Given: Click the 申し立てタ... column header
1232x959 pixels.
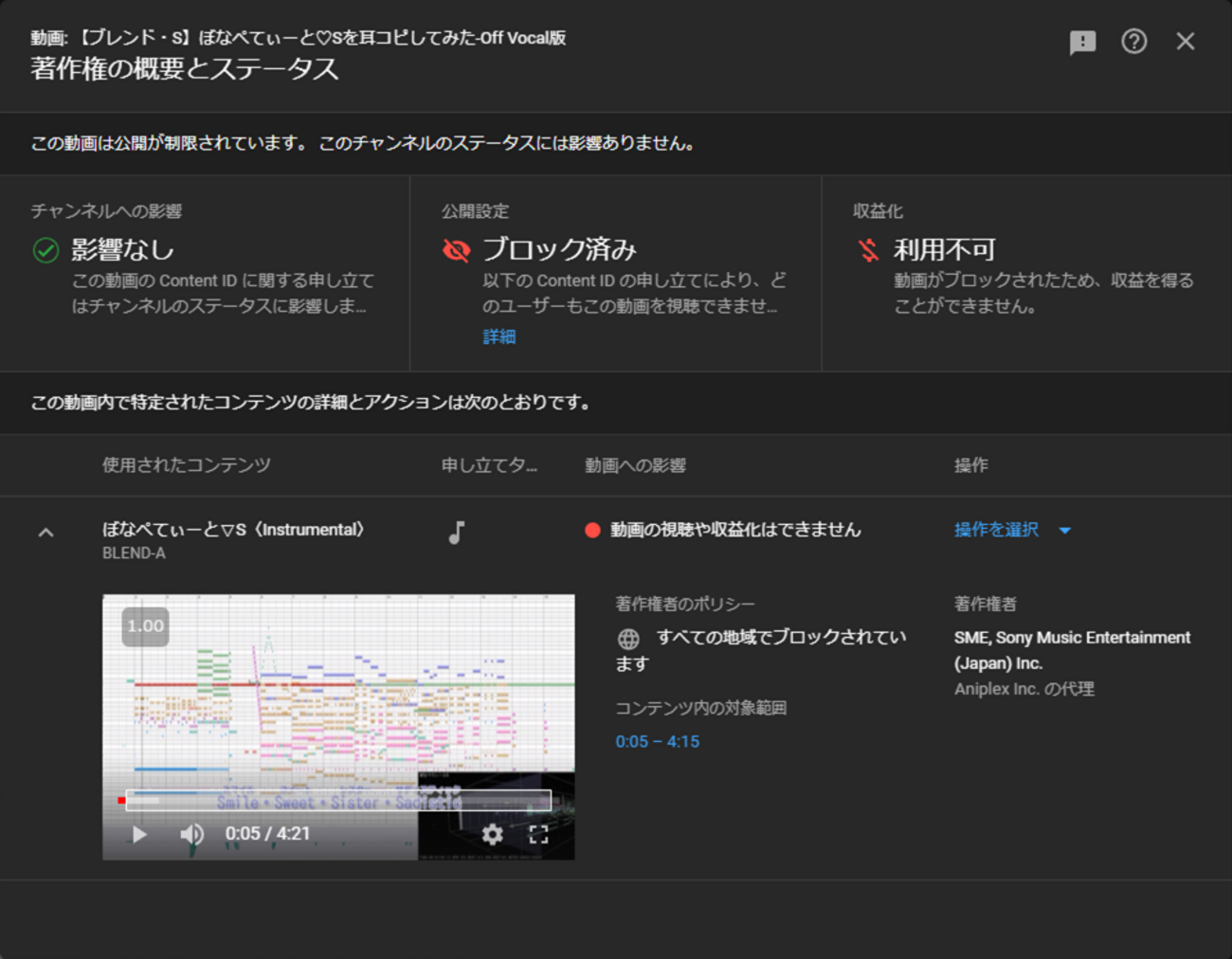Looking at the screenshot, I should (489, 465).
